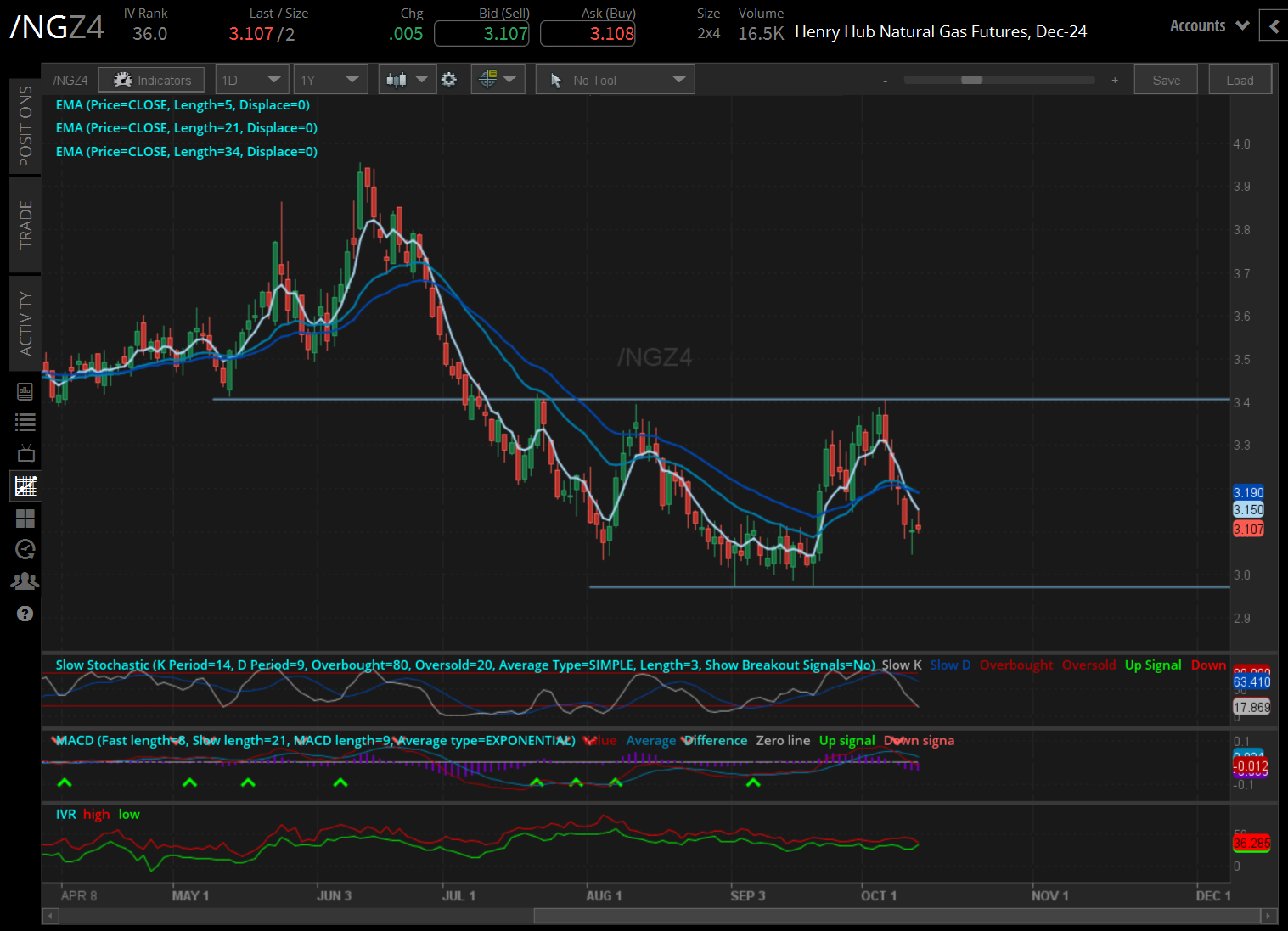Click the TV live feed icon in the sidebar
This screenshot has height=931, width=1288.
pos(25,452)
